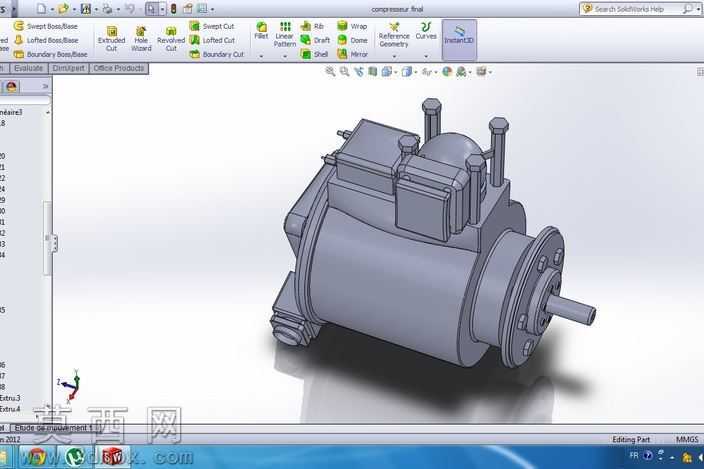This screenshot has height=469, width=704.
Task: Open the Reference Geometry tool
Action: [394, 35]
